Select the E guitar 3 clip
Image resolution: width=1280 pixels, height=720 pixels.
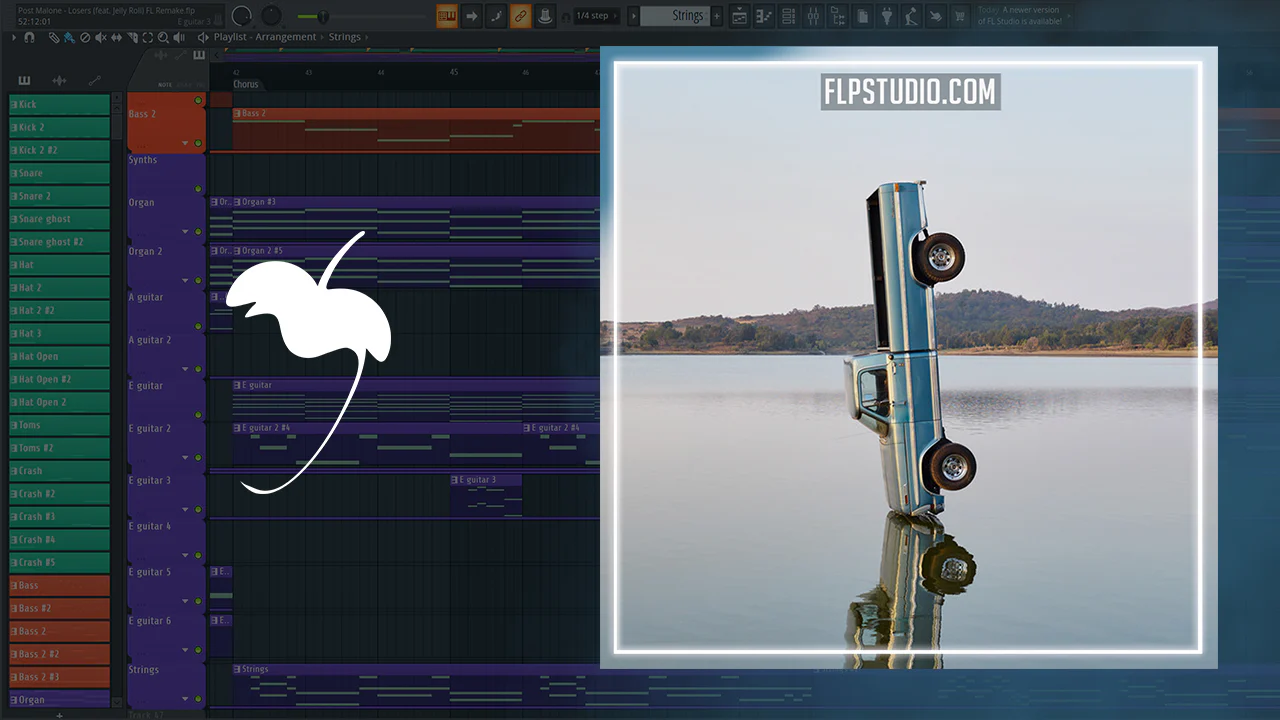(486, 495)
